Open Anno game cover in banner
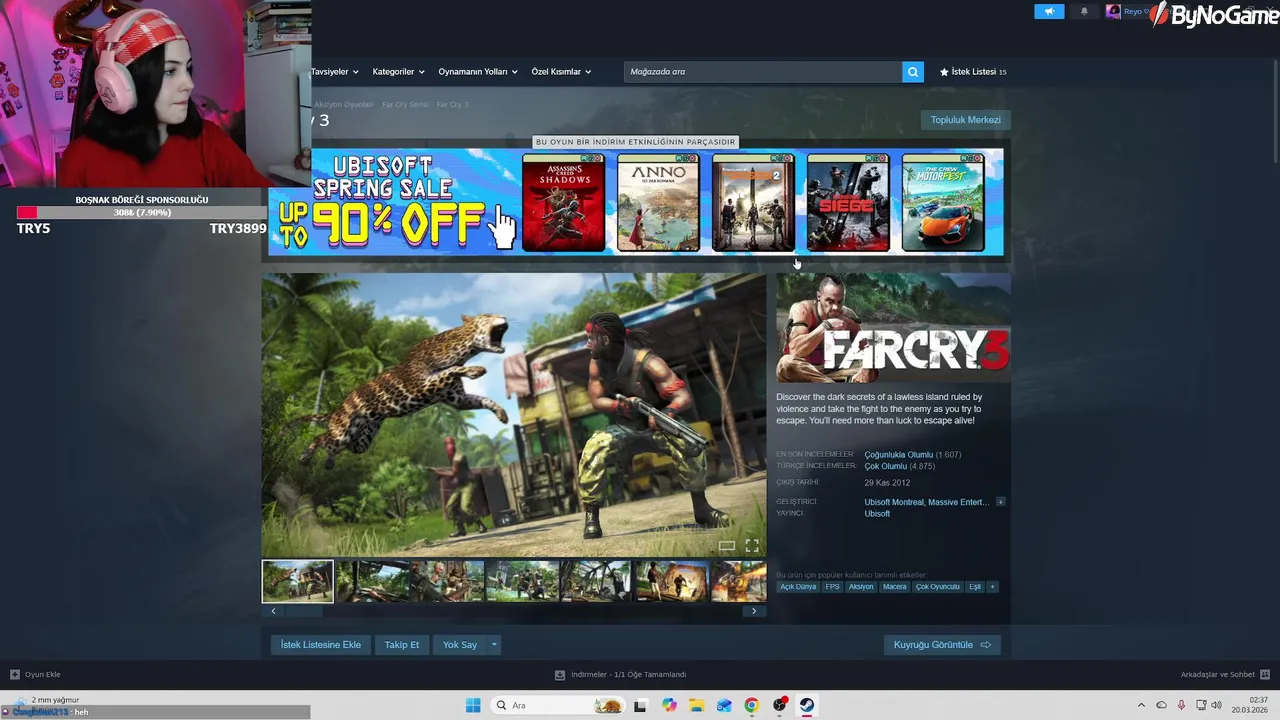Screen dimensions: 1280x720 point(658,202)
